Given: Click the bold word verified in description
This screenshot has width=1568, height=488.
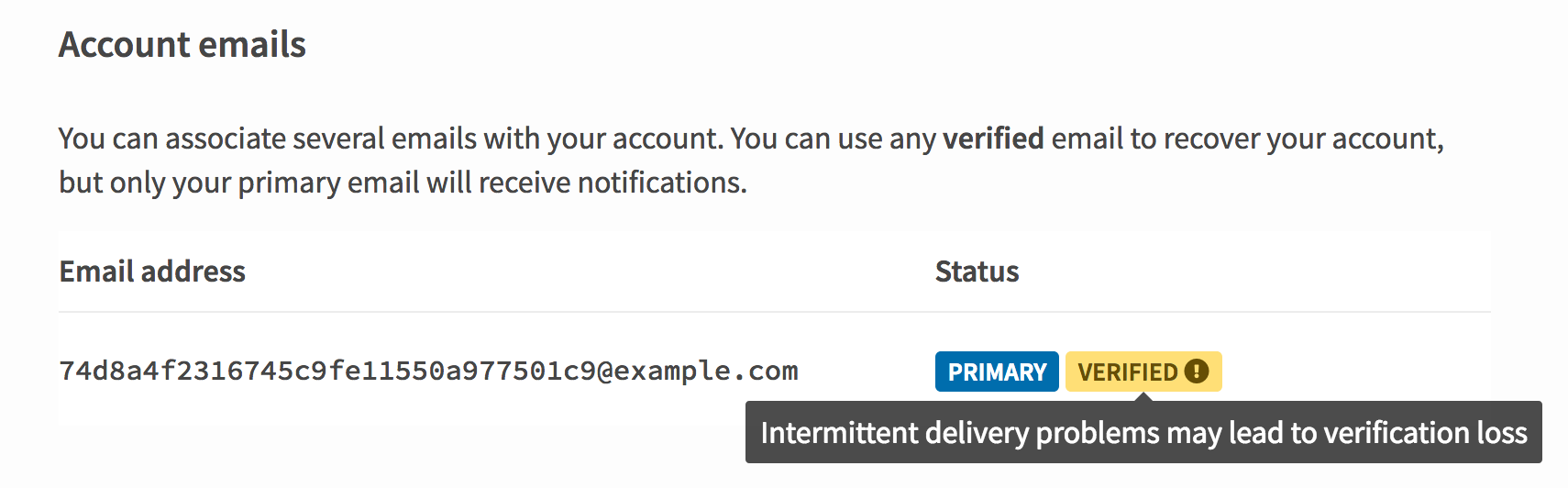Looking at the screenshot, I should click(993, 139).
